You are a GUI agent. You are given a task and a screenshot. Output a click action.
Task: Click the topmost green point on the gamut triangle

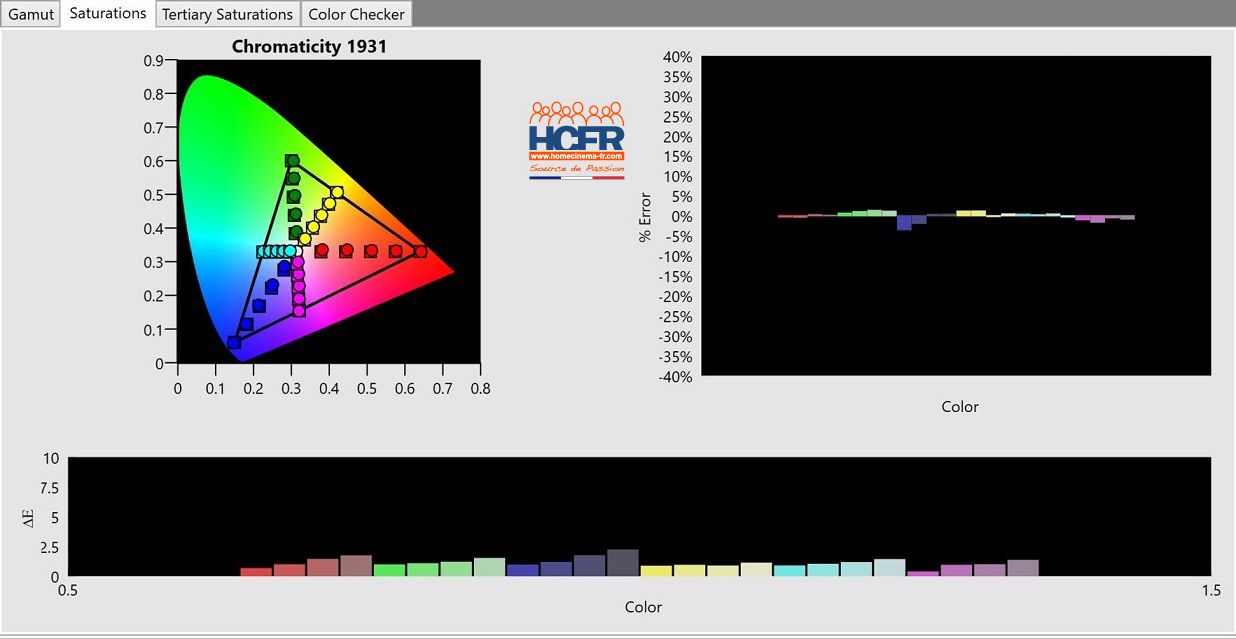tap(292, 161)
